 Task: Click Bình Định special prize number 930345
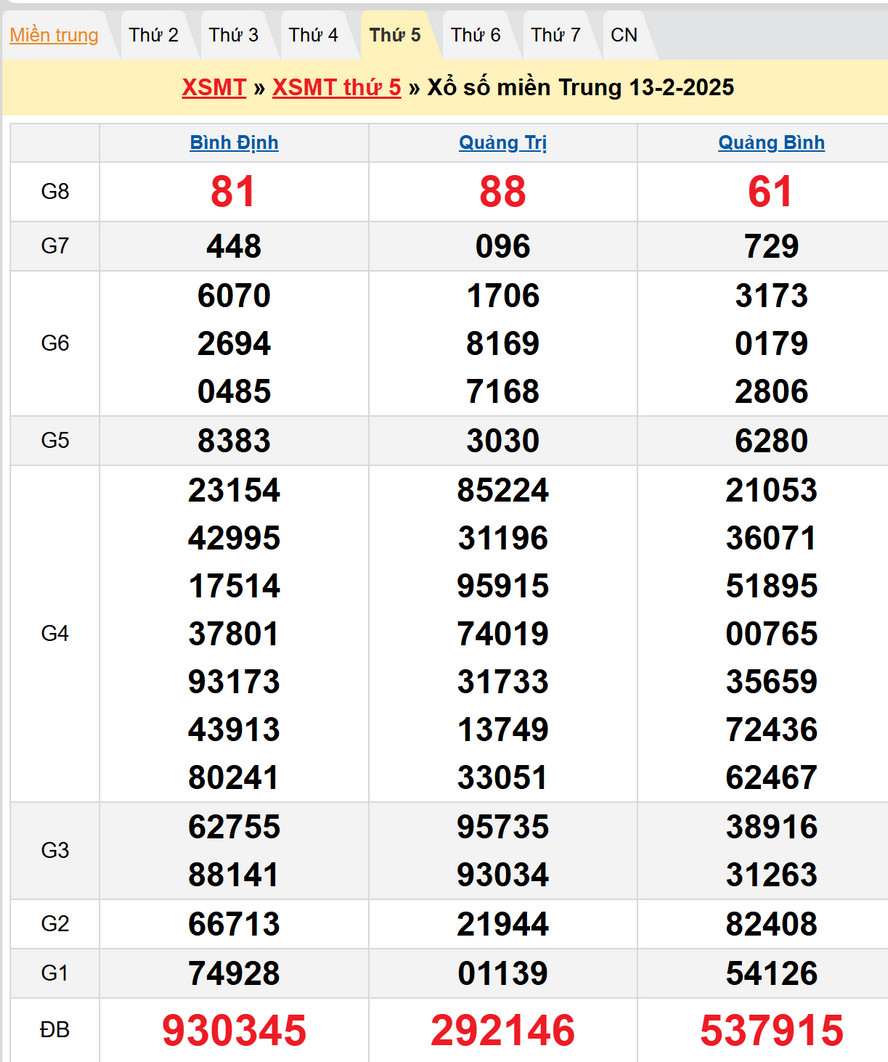(234, 1030)
